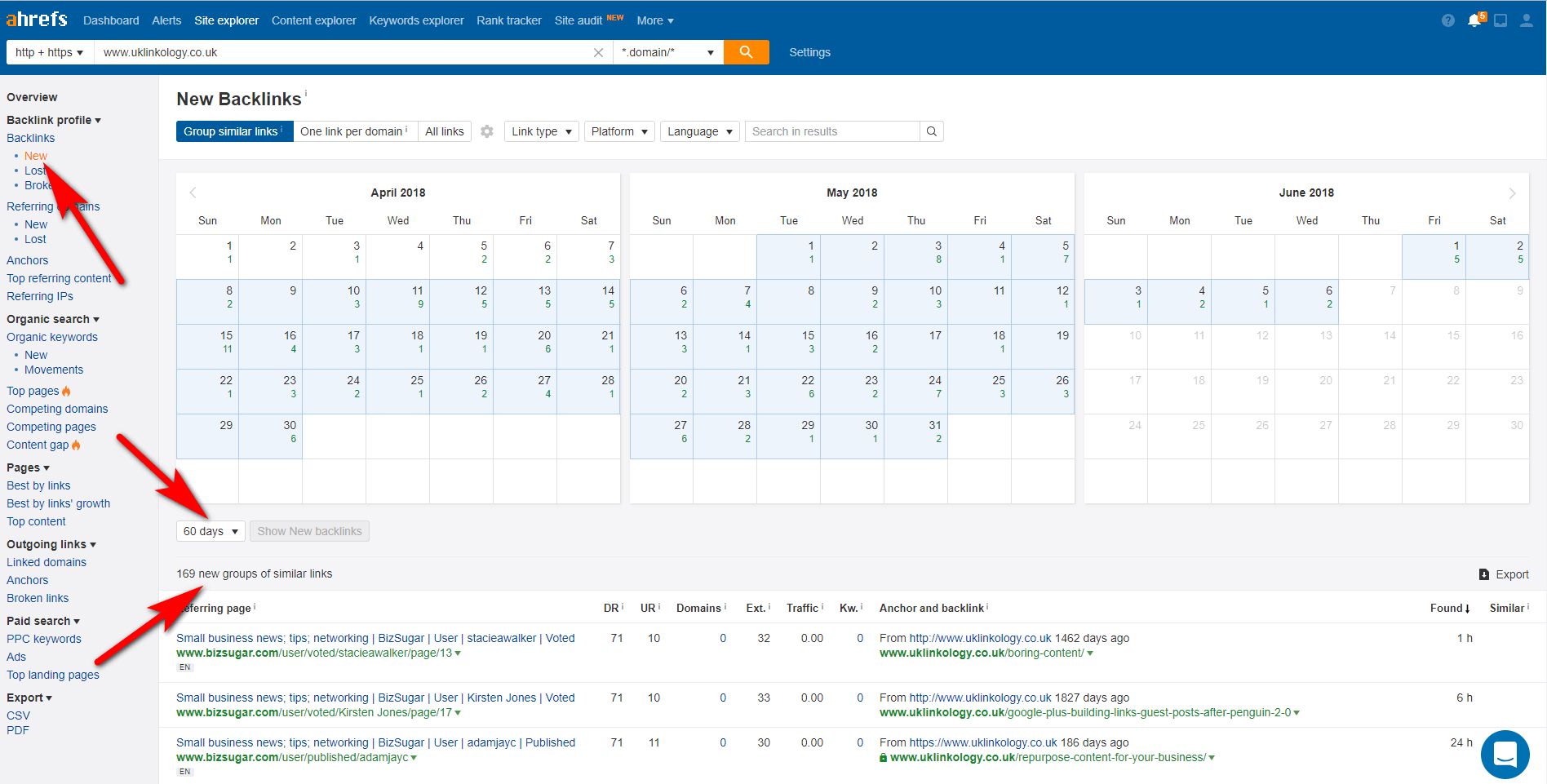Open the *.domain/* mode dropdown
The width and height of the screenshot is (1547, 784).
point(667,52)
